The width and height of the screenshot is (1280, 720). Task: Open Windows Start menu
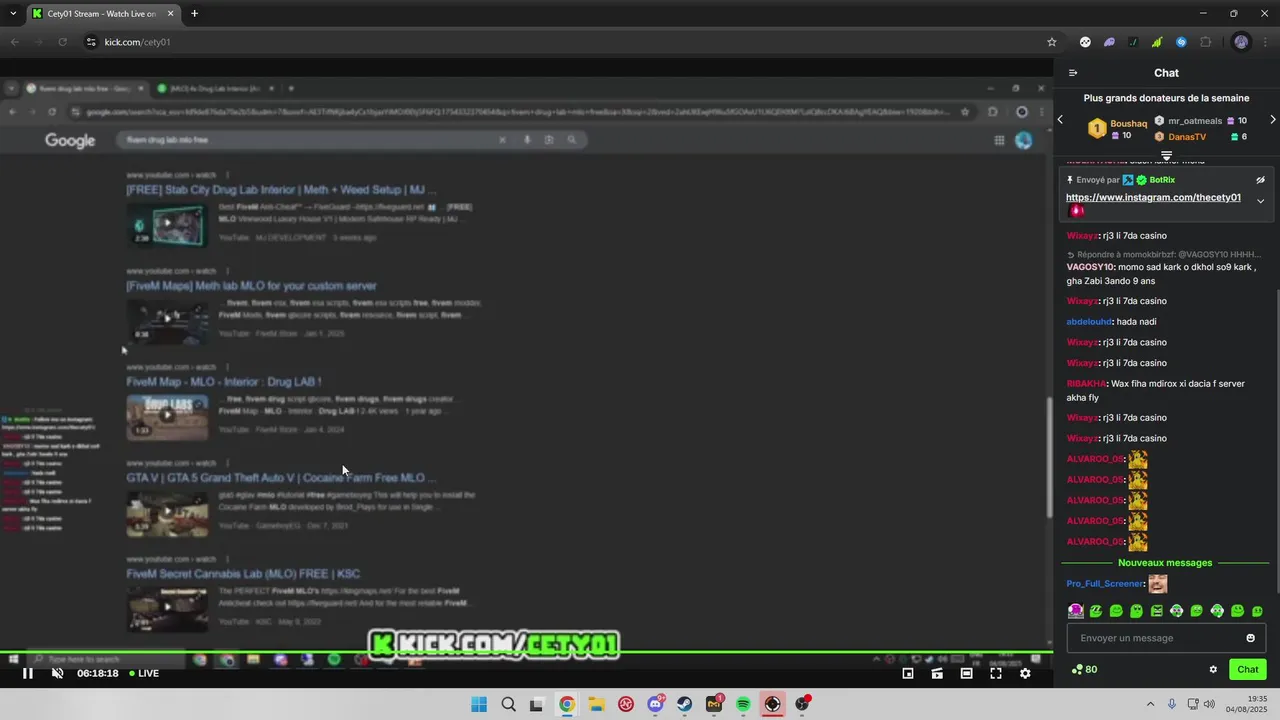pyautogui.click(x=479, y=704)
